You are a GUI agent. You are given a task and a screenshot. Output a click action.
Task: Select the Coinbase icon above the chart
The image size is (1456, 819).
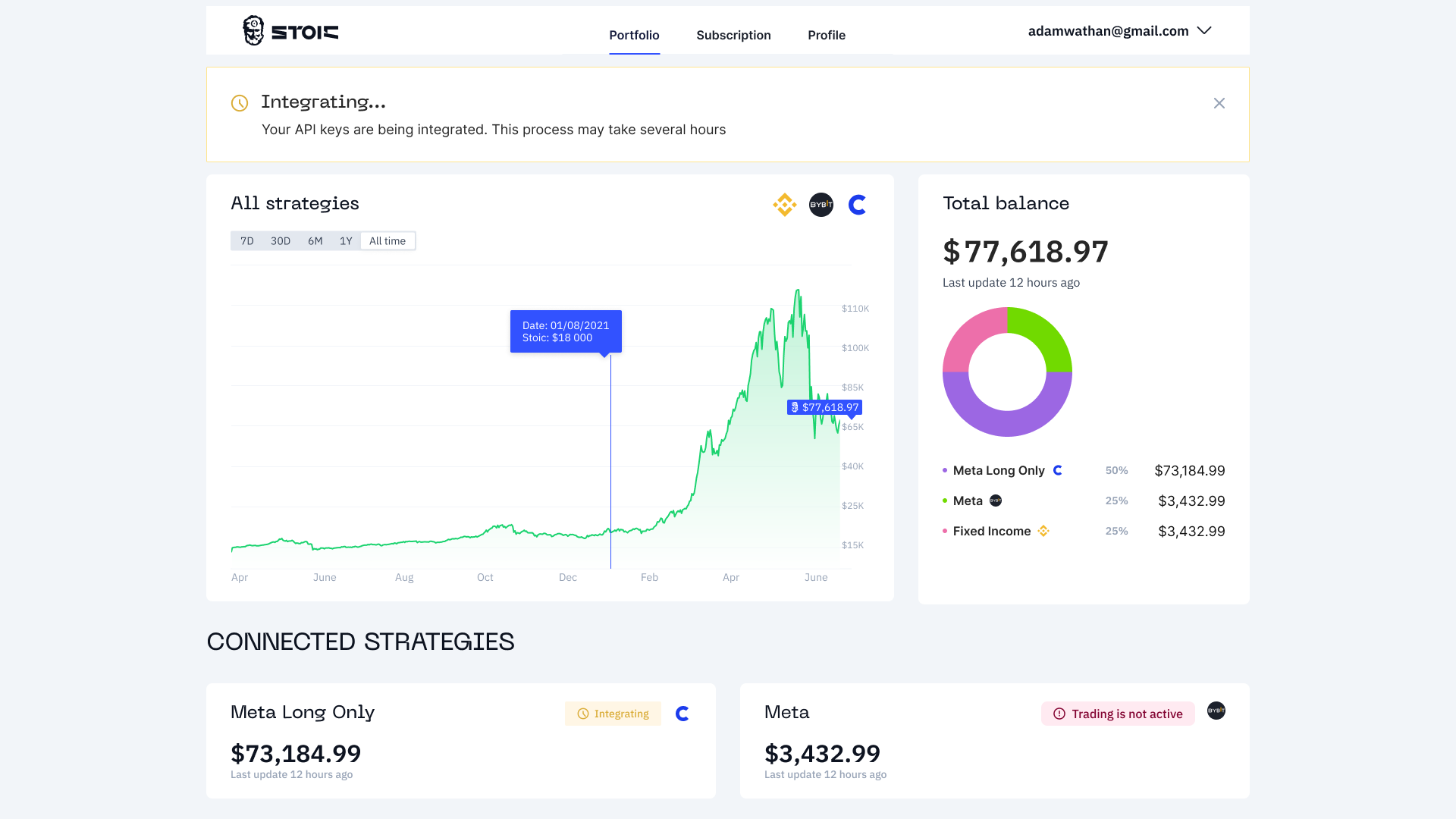(857, 205)
